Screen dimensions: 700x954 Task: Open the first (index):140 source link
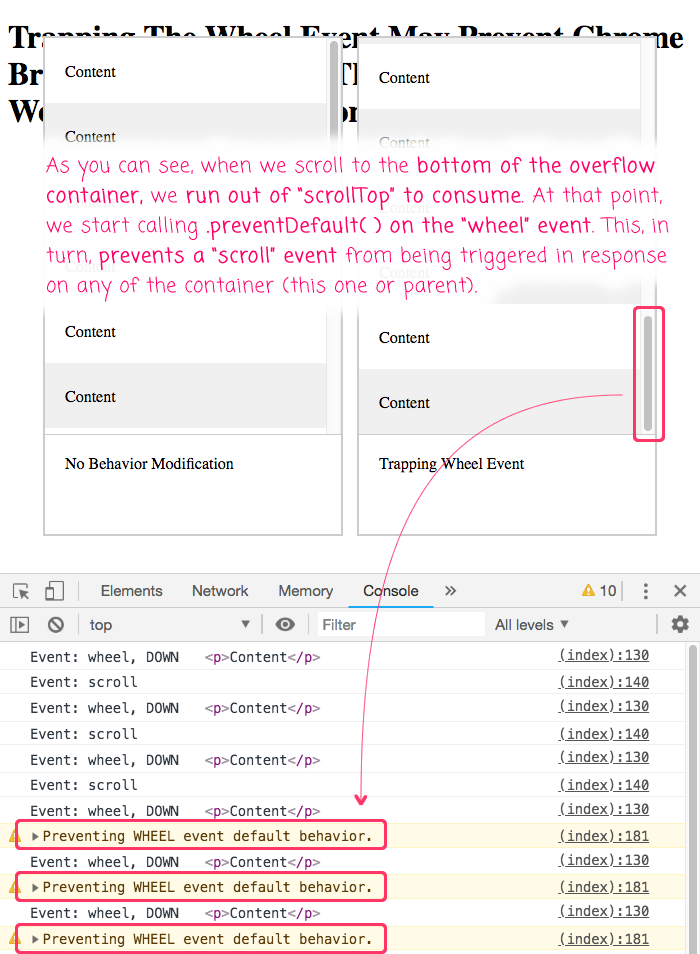click(x=604, y=682)
